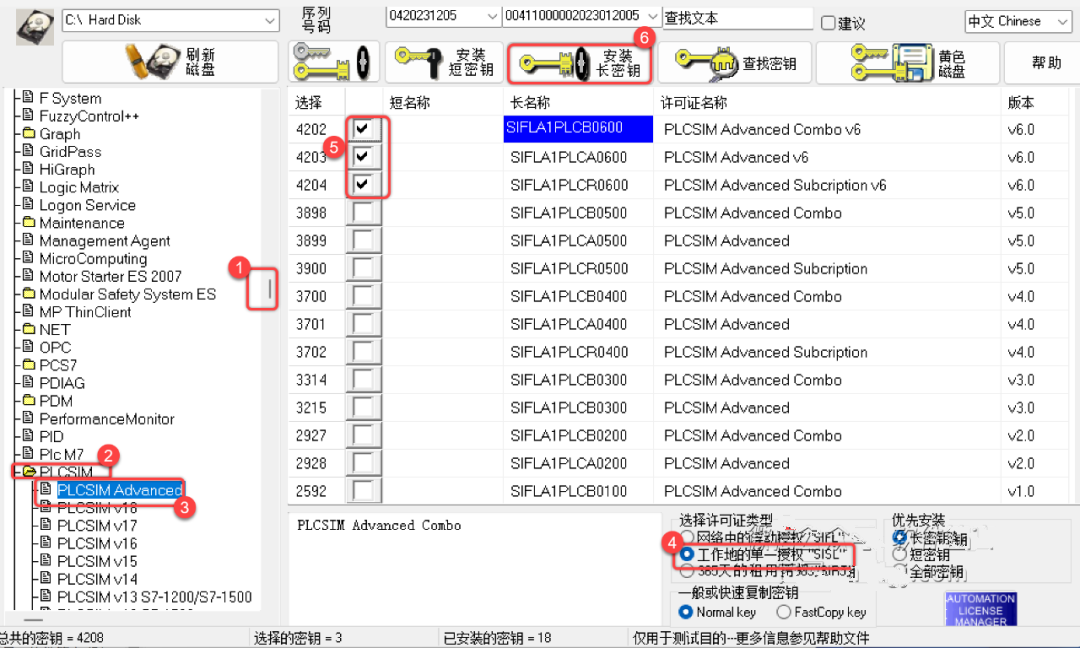The height and width of the screenshot is (648, 1080).
Task: Uncheck the checkbox for row 4202
Action: pos(362,129)
